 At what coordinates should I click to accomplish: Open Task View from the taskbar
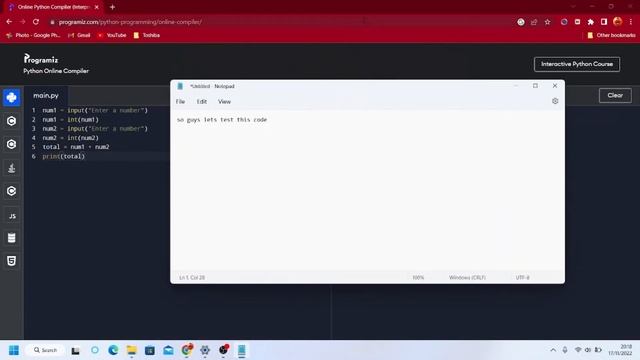[76, 350]
